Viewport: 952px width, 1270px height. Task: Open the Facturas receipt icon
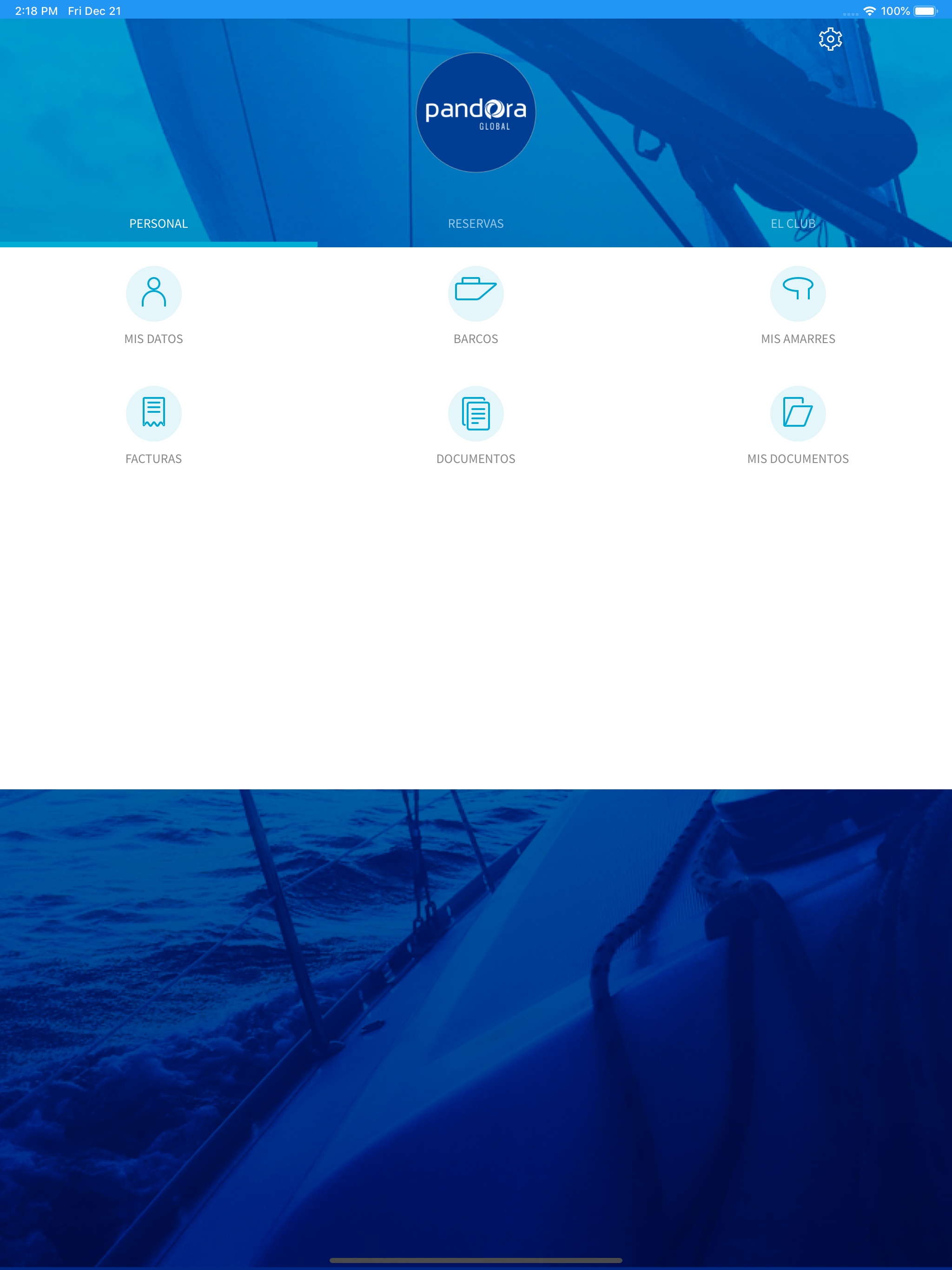tap(154, 413)
